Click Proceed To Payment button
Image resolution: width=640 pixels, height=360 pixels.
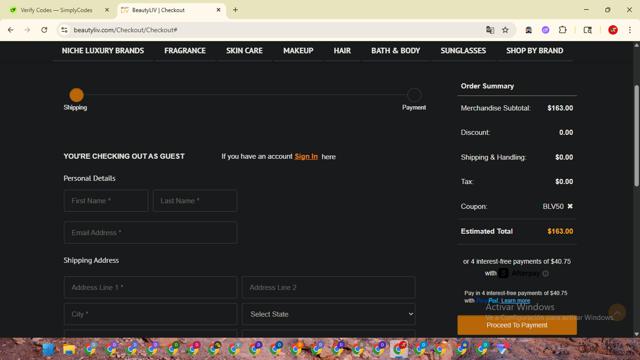[x=517, y=325]
